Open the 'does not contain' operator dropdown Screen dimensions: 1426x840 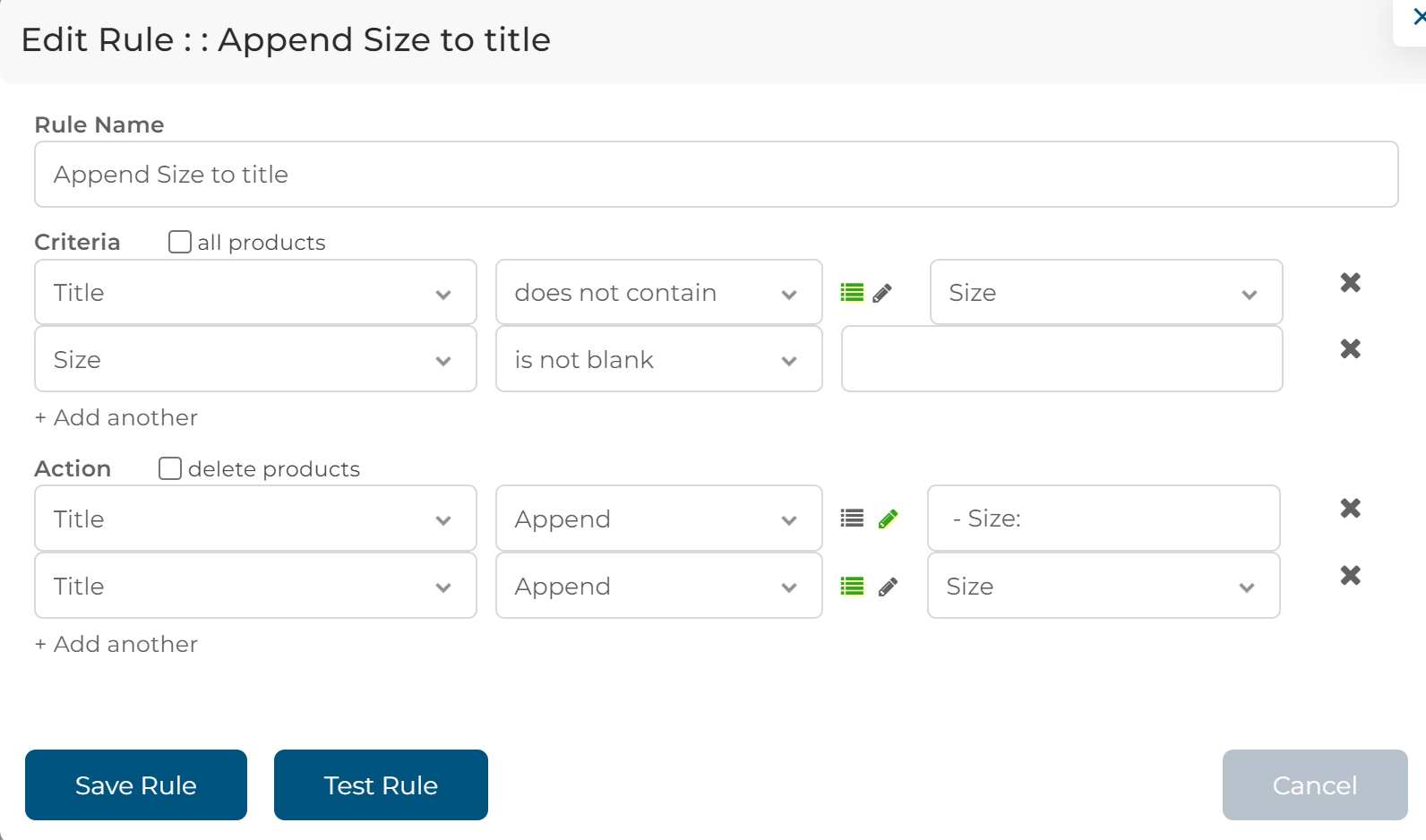[658, 293]
